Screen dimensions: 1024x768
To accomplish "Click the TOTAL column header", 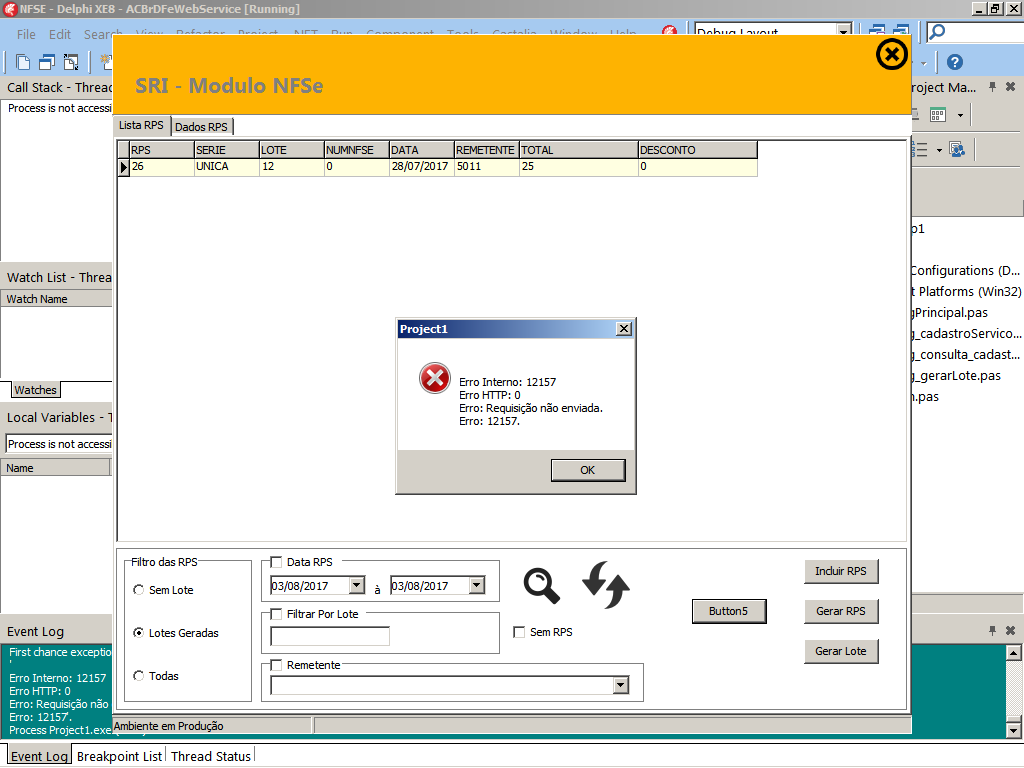I will pyautogui.click(x=579, y=150).
